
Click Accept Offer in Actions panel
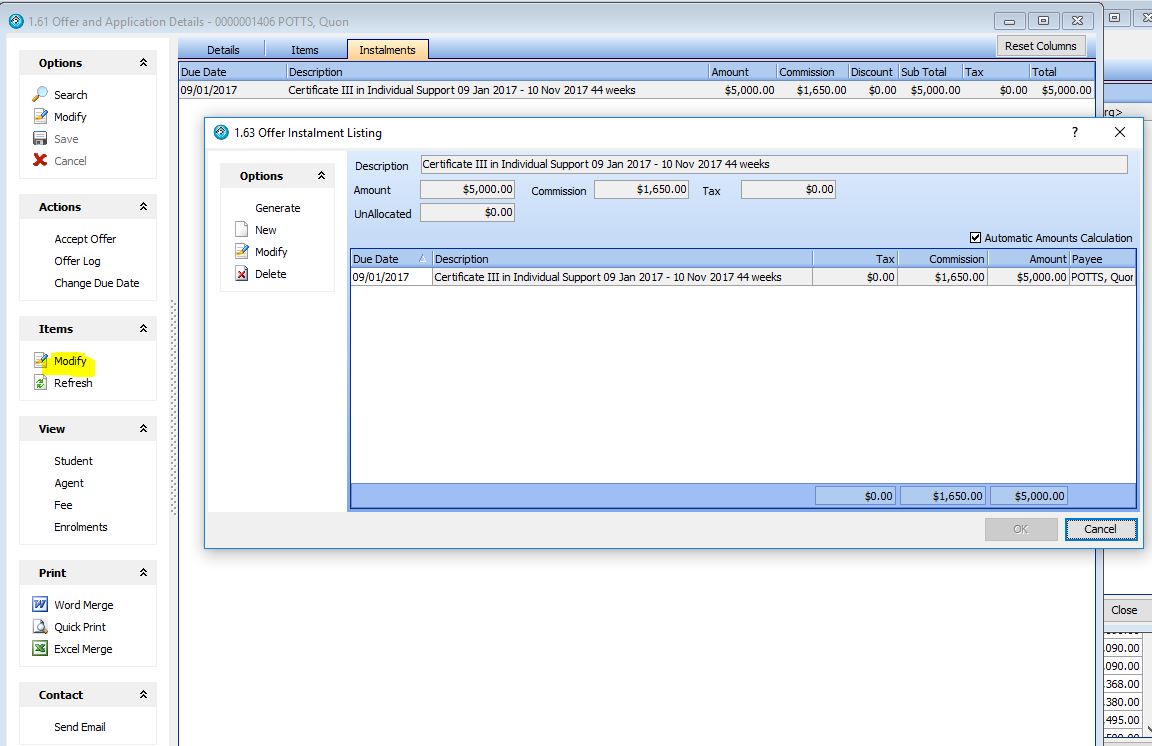[85, 239]
